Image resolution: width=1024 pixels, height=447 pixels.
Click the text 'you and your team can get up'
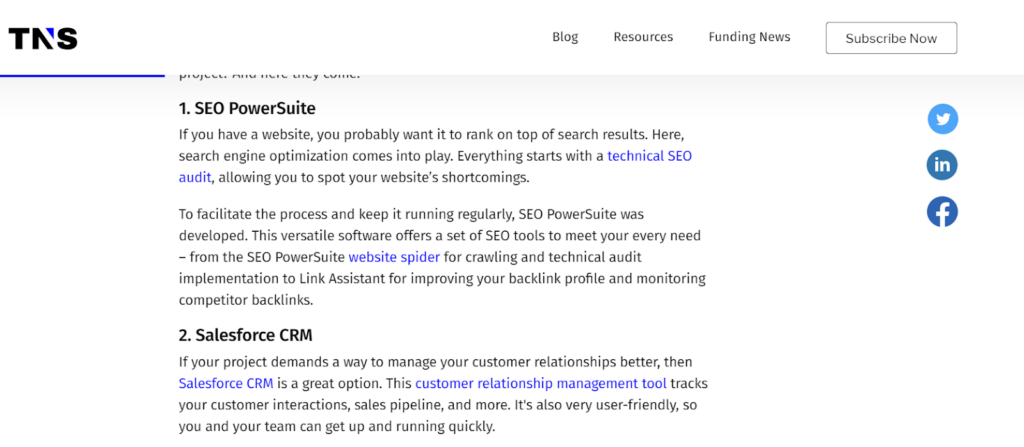click(270, 428)
